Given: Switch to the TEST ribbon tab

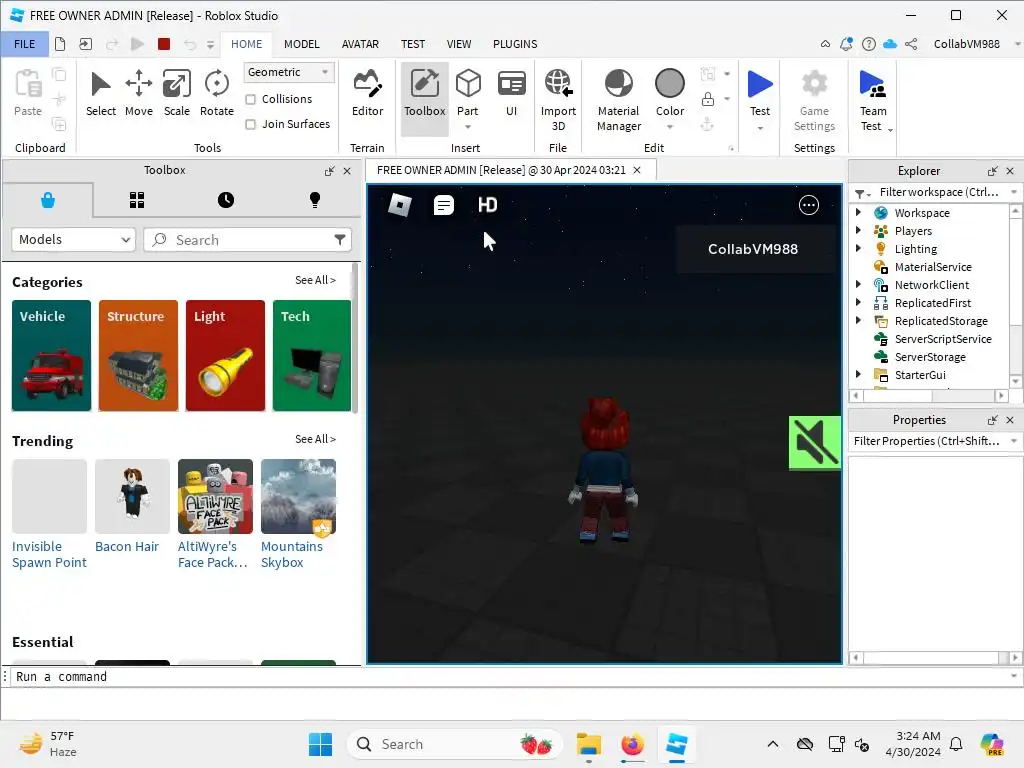Looking at the screenshot, I should (x=413, y=44).
